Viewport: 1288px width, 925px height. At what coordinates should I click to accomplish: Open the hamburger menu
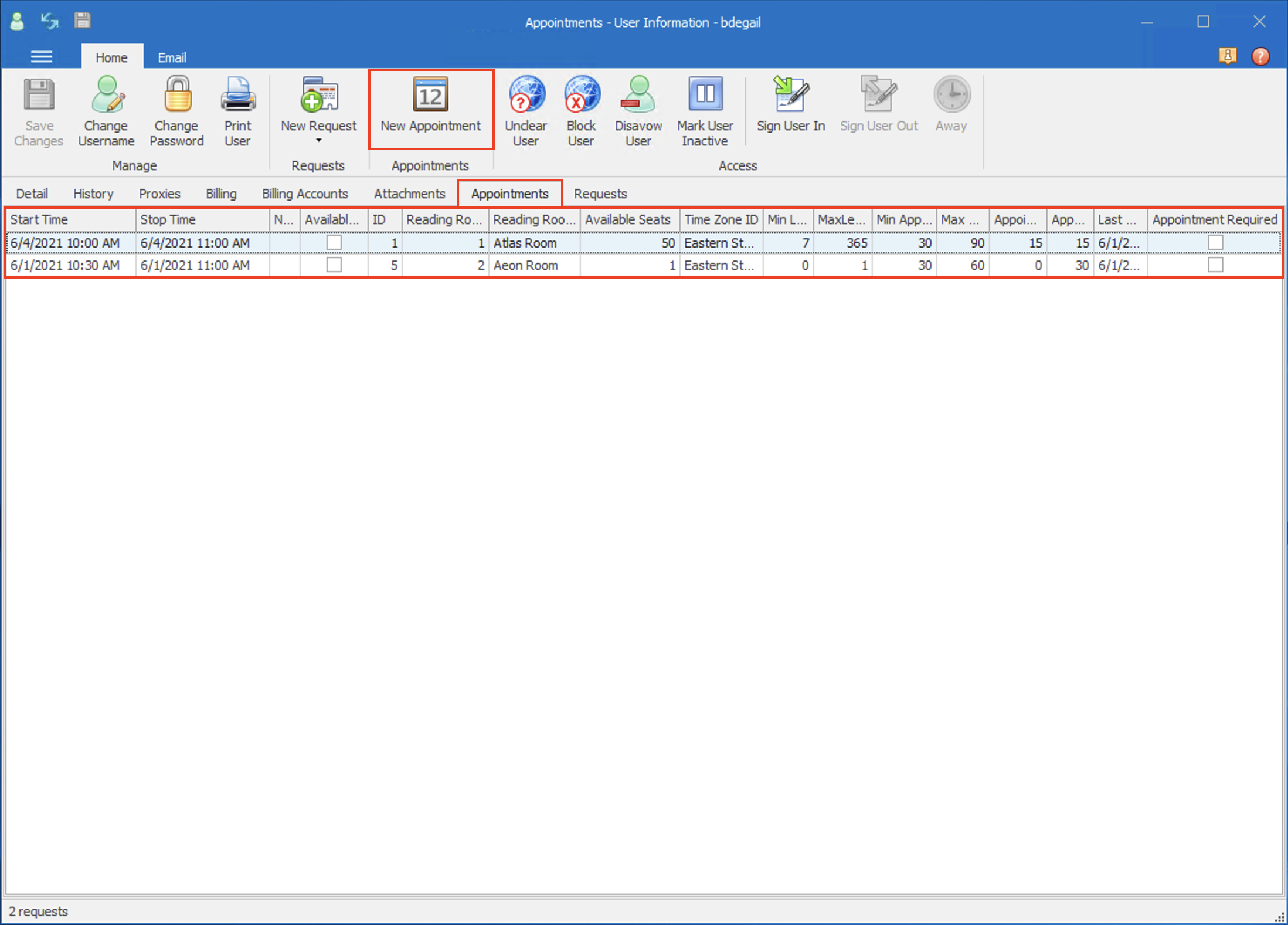click(42, 56)
